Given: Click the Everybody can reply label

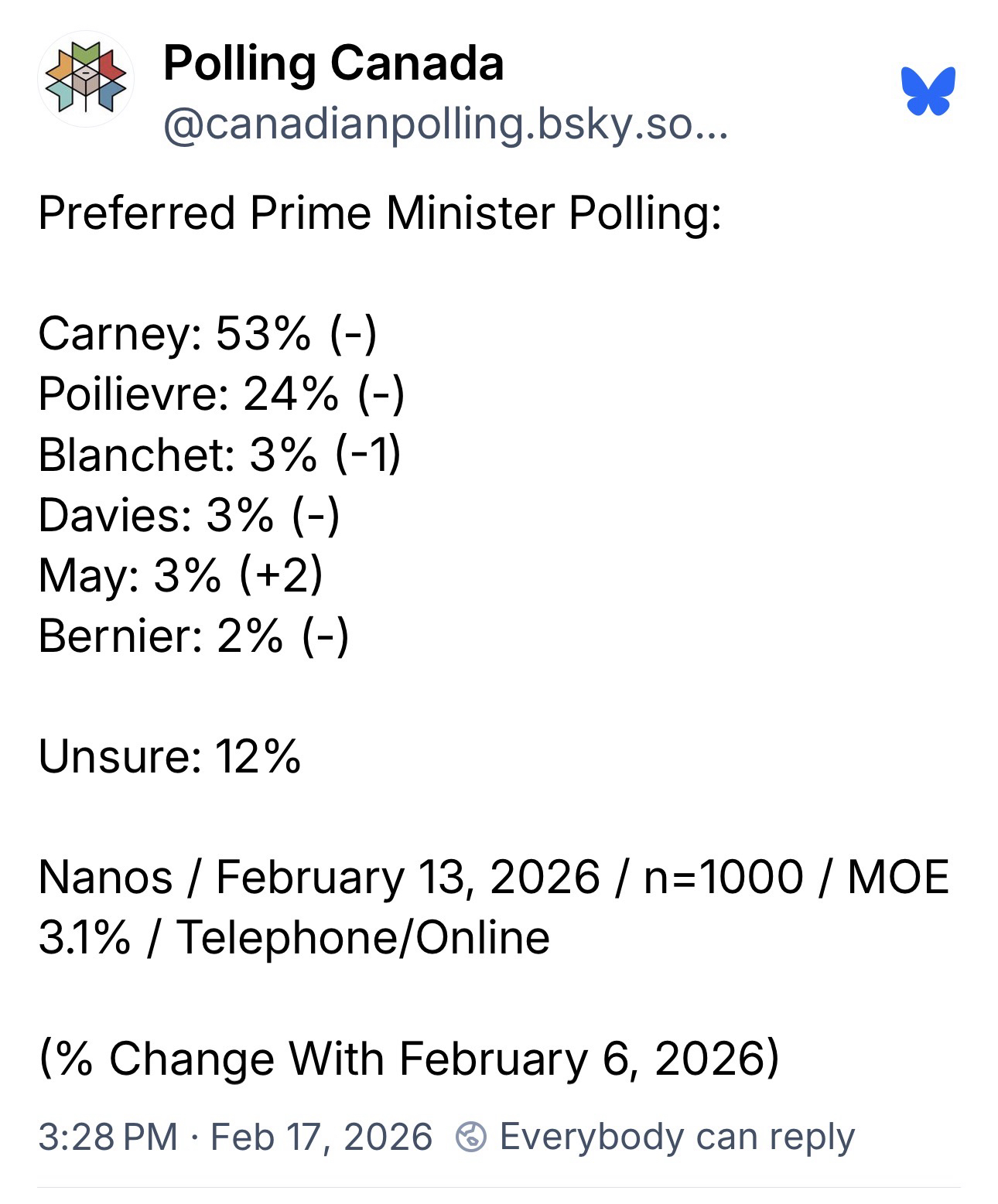Looking at the screenshot, I should 677,1137.
